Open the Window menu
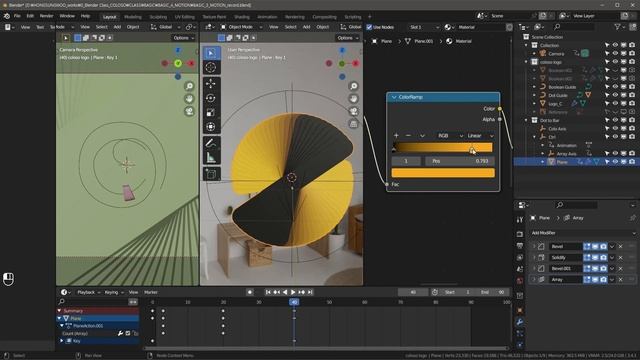 pyautogui.click(x=67, y=16)
